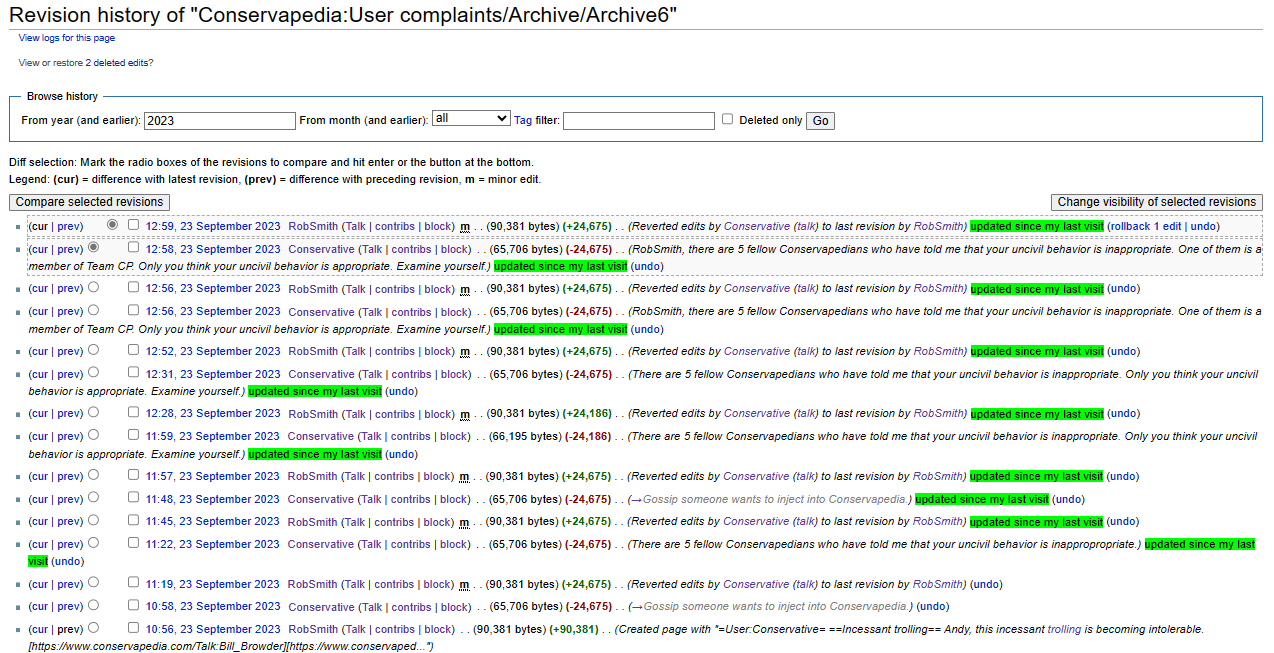Open the 12:31, 23 September 2023 revision link

click(213, 374)
